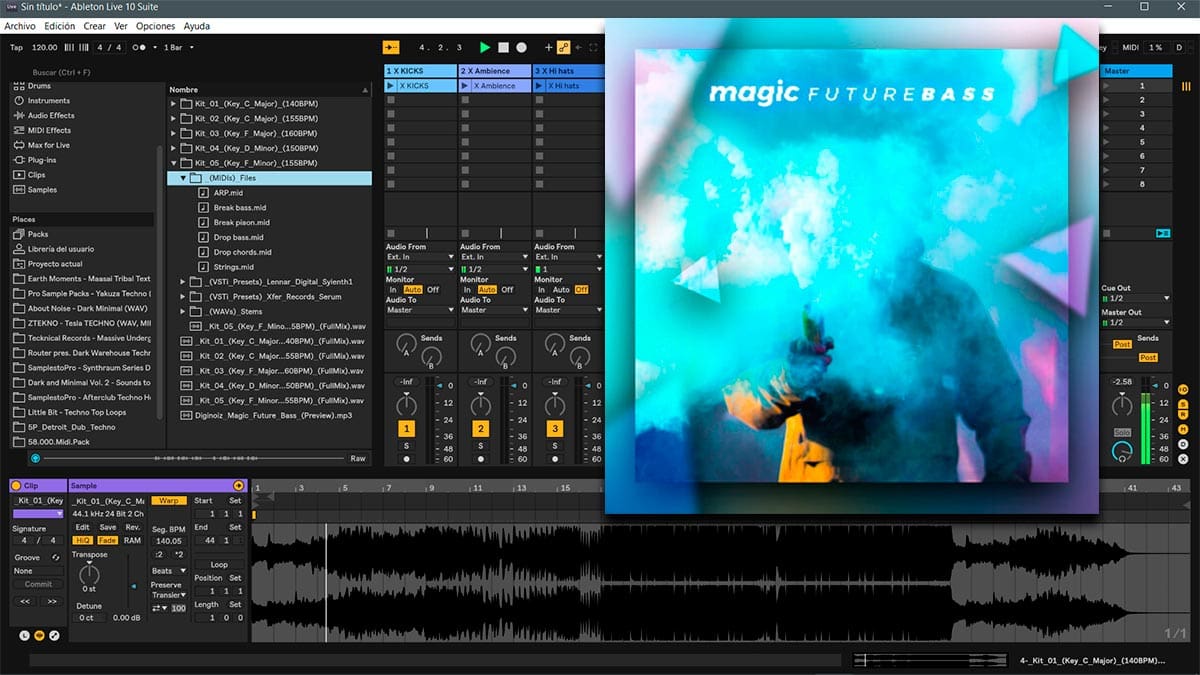Click track 1 Send A knob
The image size is (1200, 675).
pos(406,345)
